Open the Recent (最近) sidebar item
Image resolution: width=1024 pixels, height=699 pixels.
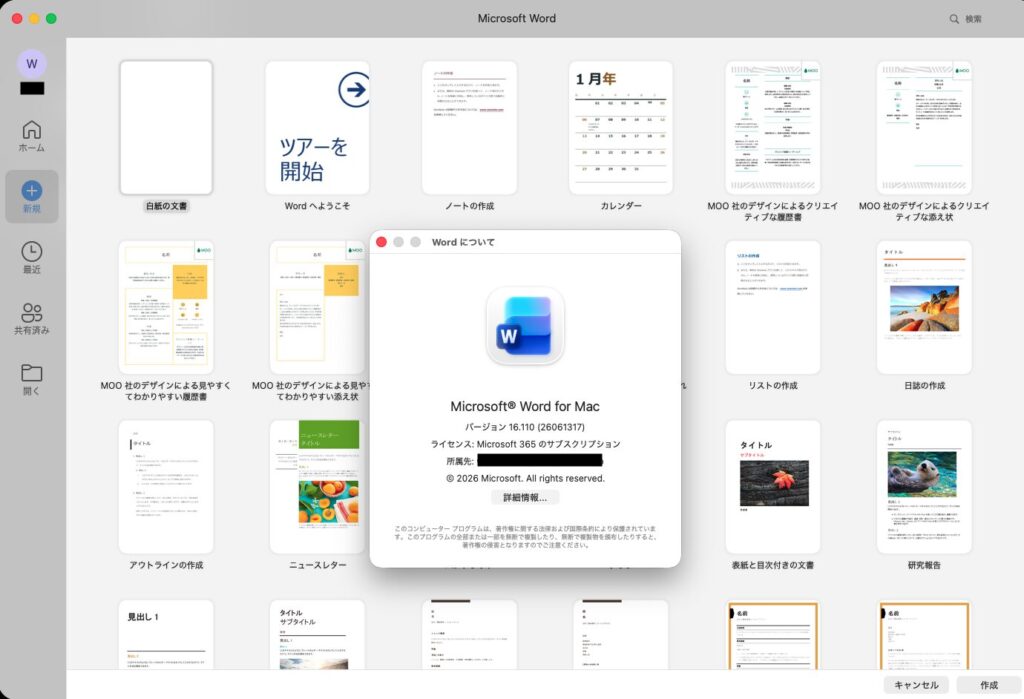pos(31,257)
